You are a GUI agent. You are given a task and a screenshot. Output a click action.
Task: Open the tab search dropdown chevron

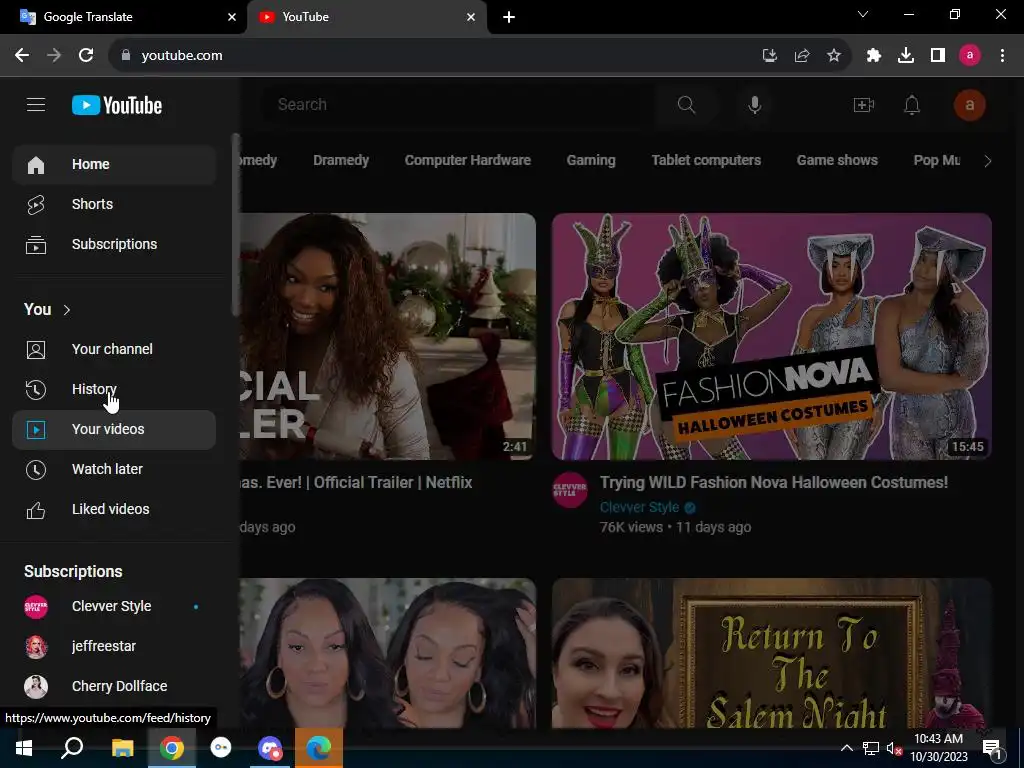click(x=863, y=14)
